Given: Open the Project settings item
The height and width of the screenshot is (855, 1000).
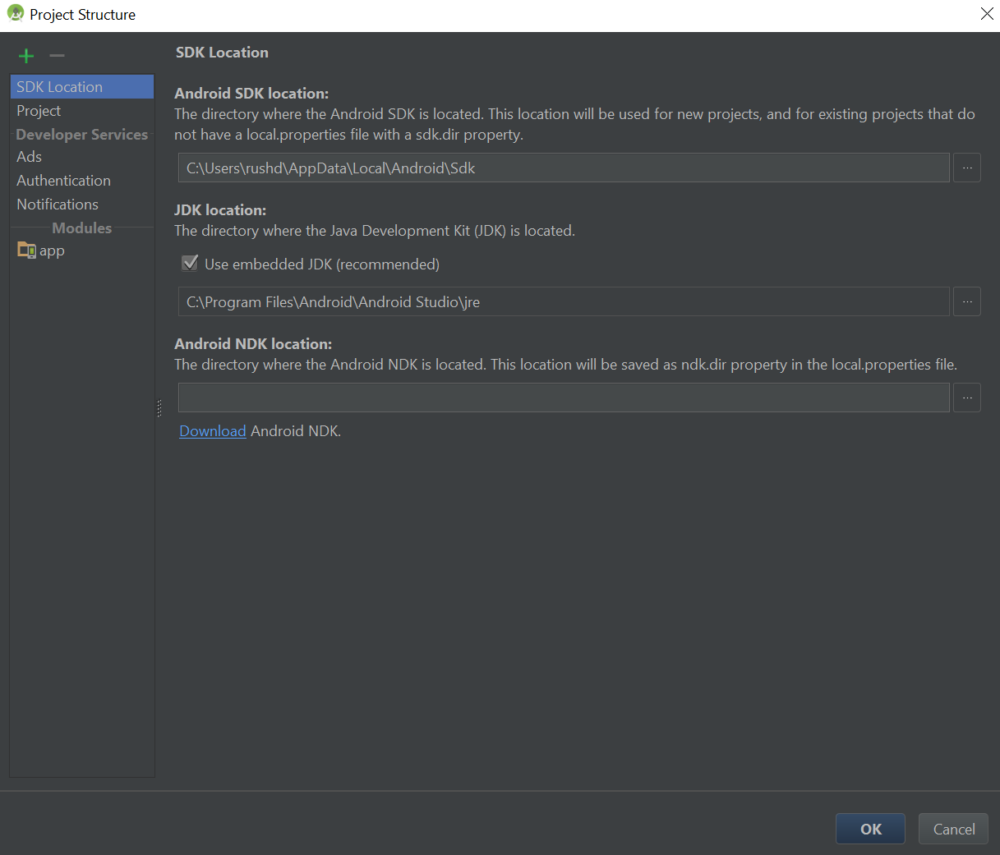Looking at the screenshot, I should pos(39,111).
